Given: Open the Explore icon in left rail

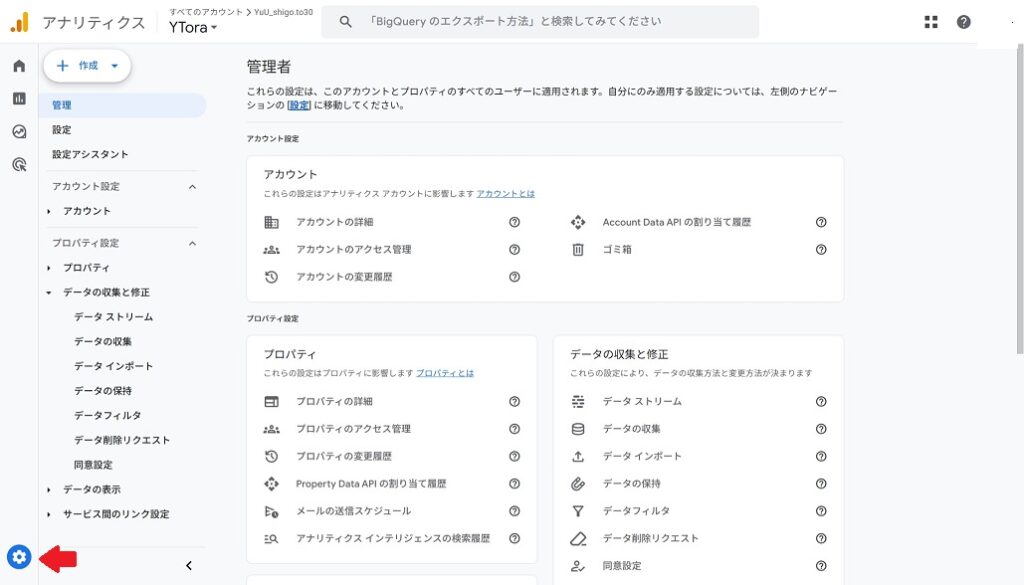Looking at the screenshot, I should [19, 131].
